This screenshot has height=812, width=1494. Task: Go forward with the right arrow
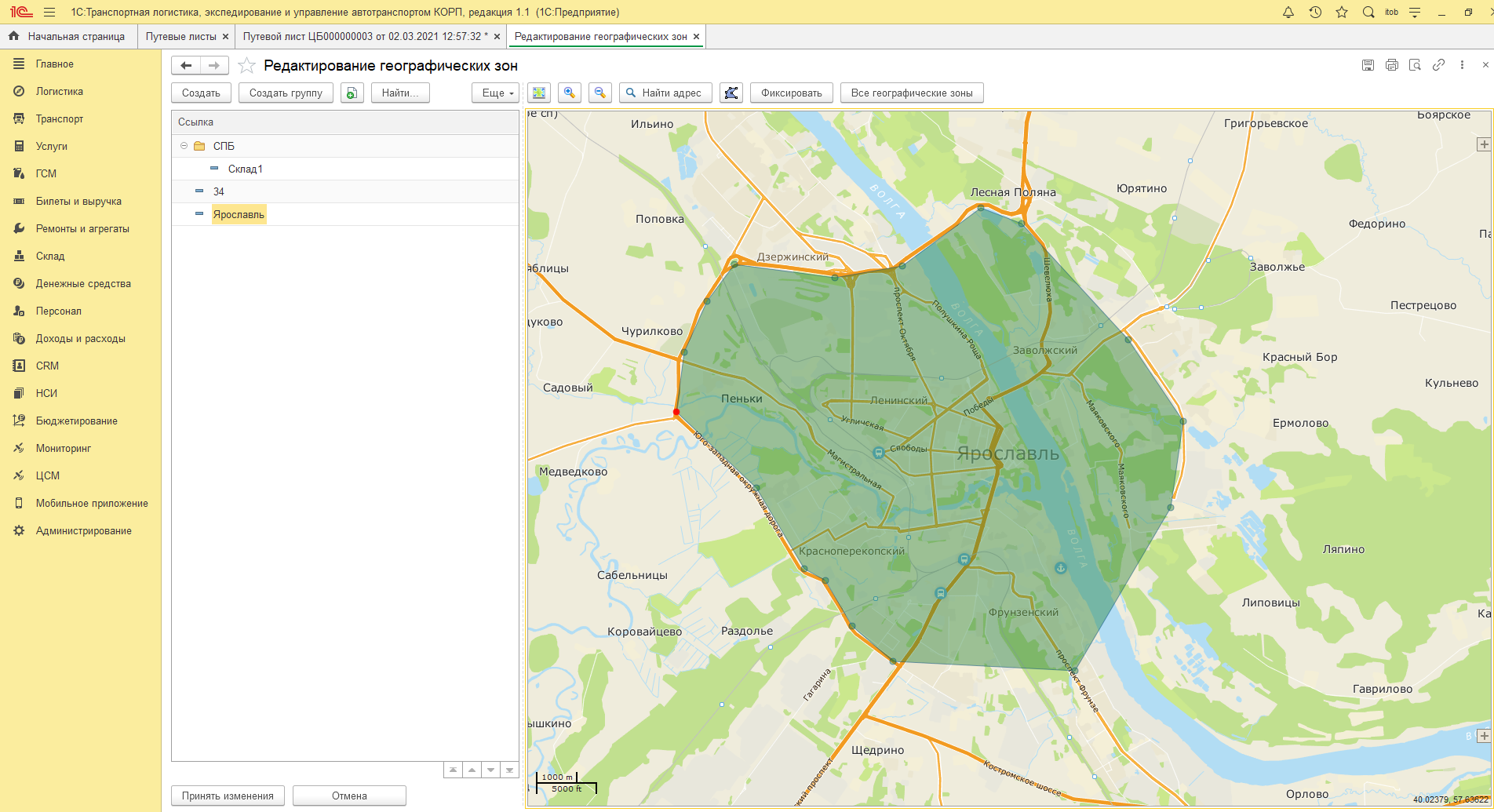(x=214, y=65)
